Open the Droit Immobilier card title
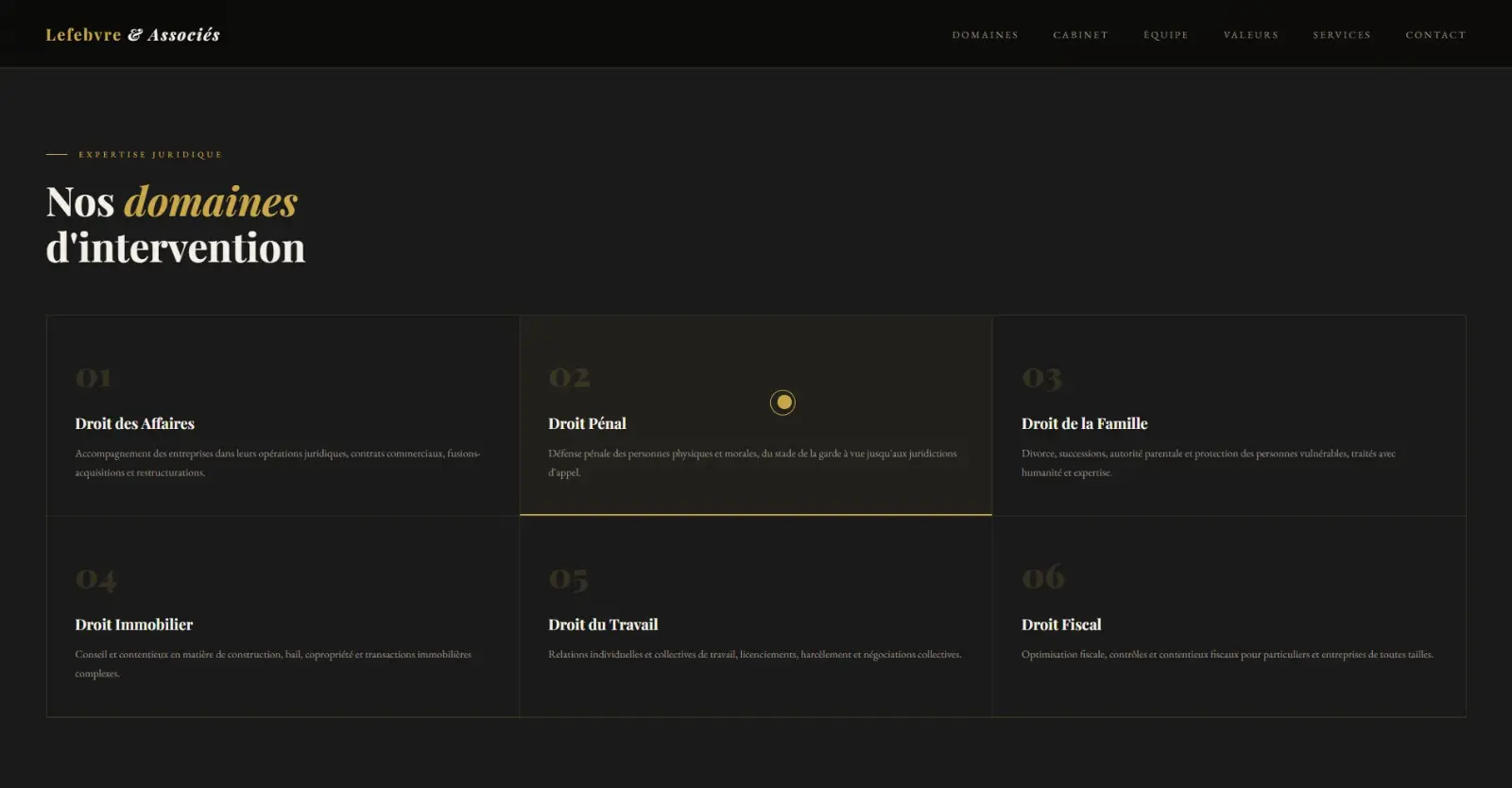Image resolution: width=1512 pixels, height=788 pixels. 134,625
